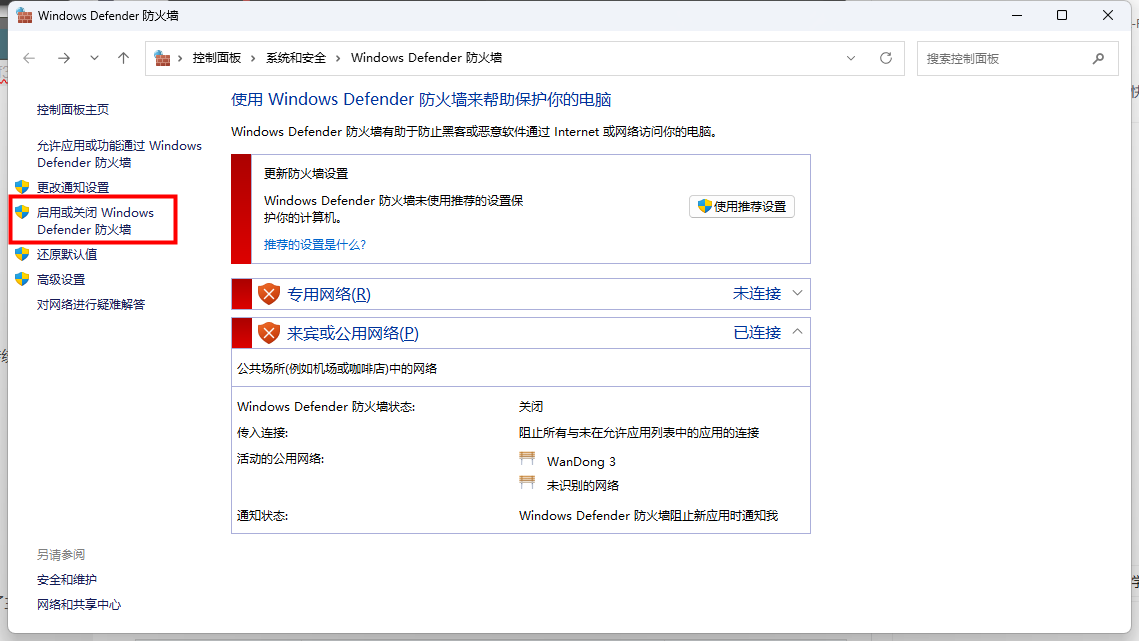
Task: Open 网络和共享中心 link
Action: 78,605
